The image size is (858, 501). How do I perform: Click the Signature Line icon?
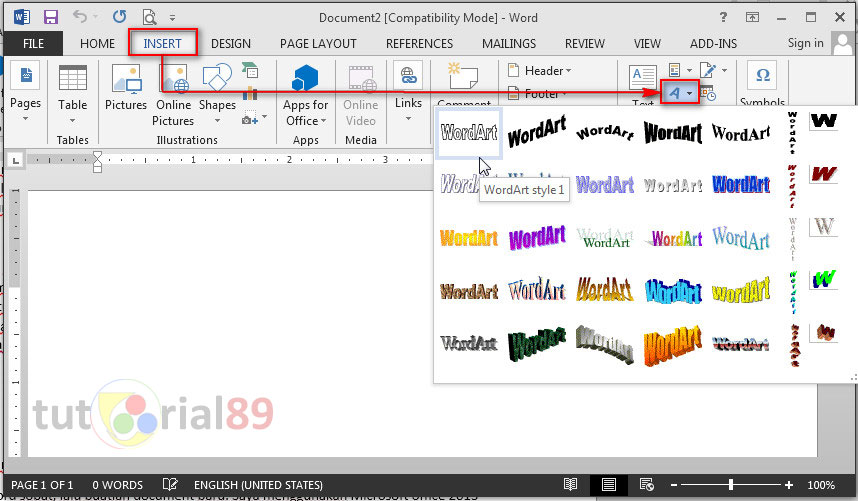pyautogui.click(x=708, y=70)
